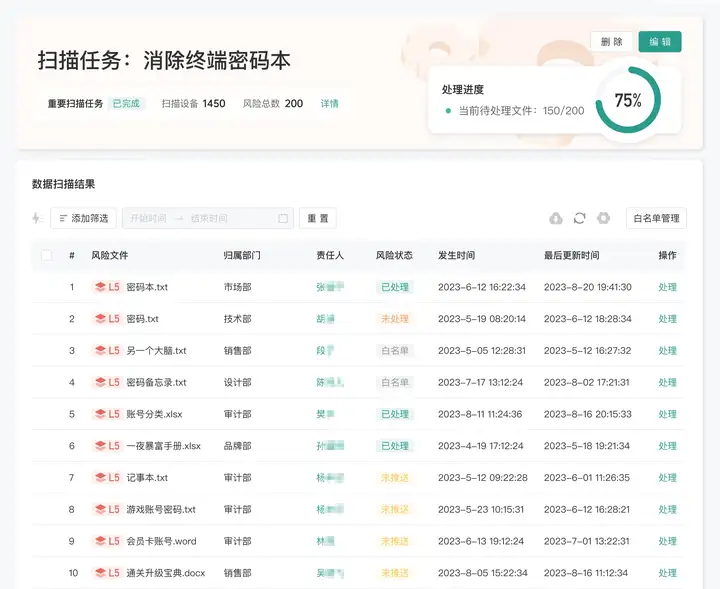Click 处理 for 通关升级宝典.docx row
This screenshot has width=720, height=589.
[667, 572]
